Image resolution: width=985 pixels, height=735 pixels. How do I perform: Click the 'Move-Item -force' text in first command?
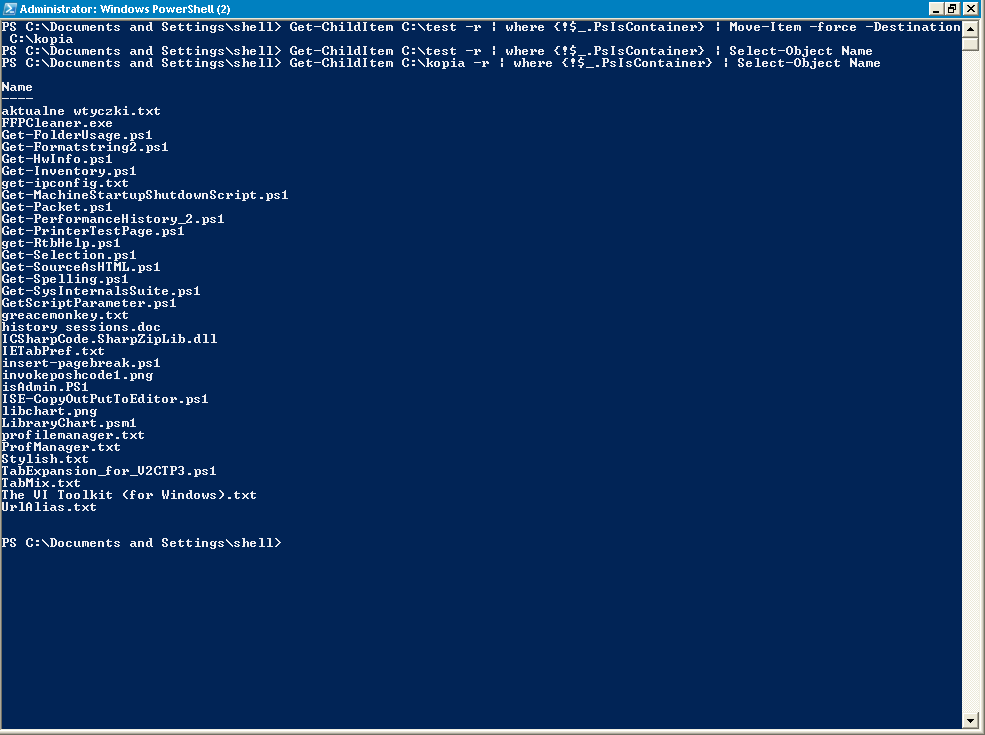click(793, 27)
